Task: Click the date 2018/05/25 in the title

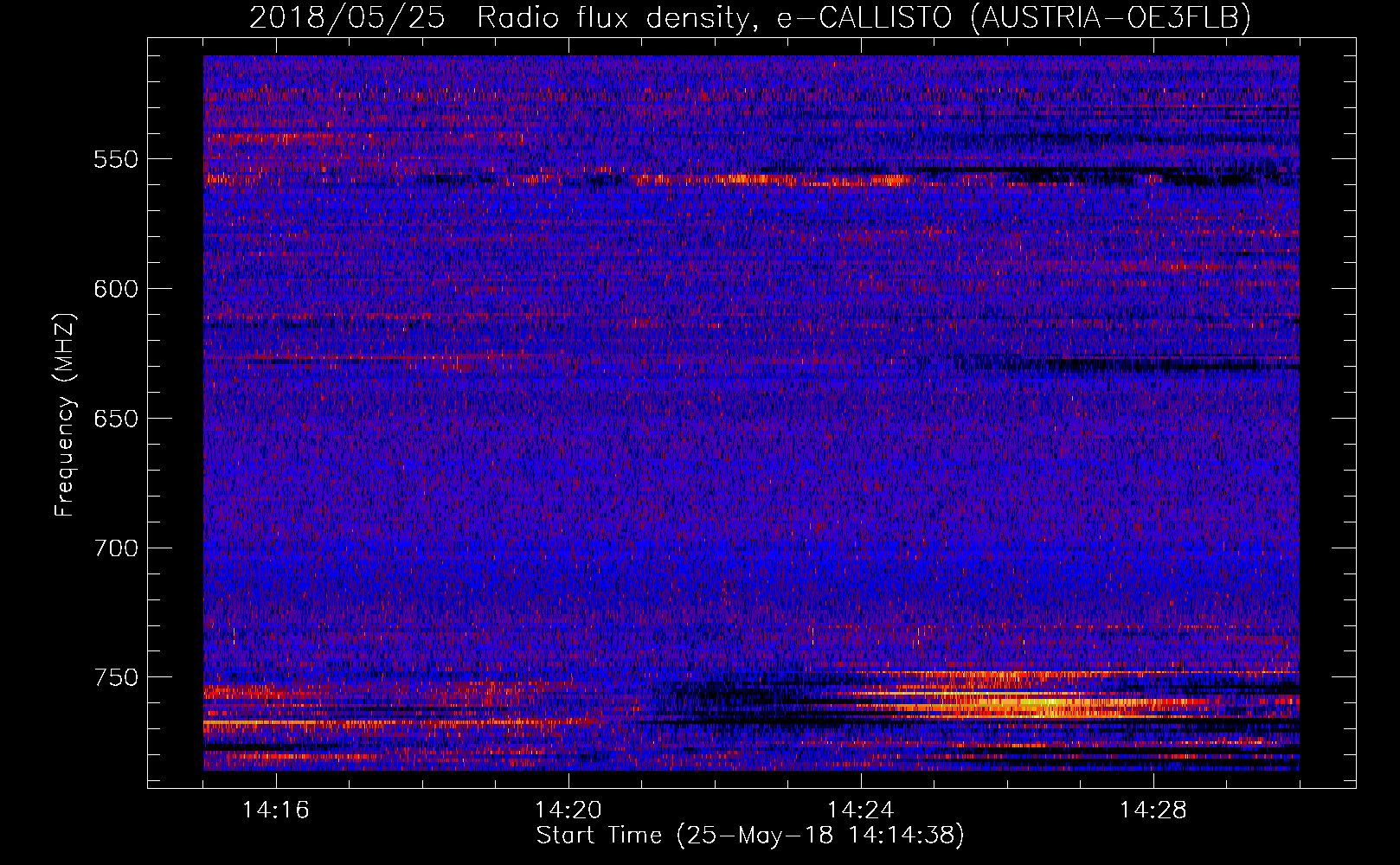Action: point(347,17)
